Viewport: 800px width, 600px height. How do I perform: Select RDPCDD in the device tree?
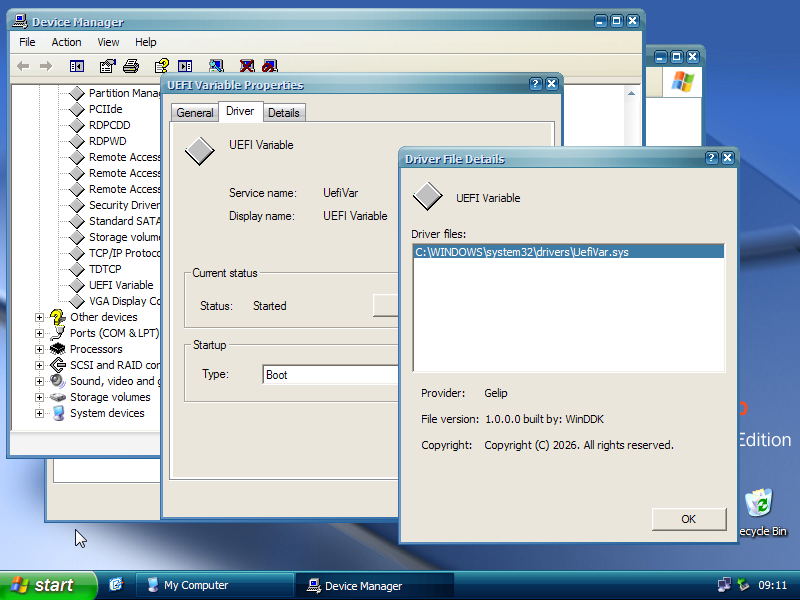[x=110, y=125]
